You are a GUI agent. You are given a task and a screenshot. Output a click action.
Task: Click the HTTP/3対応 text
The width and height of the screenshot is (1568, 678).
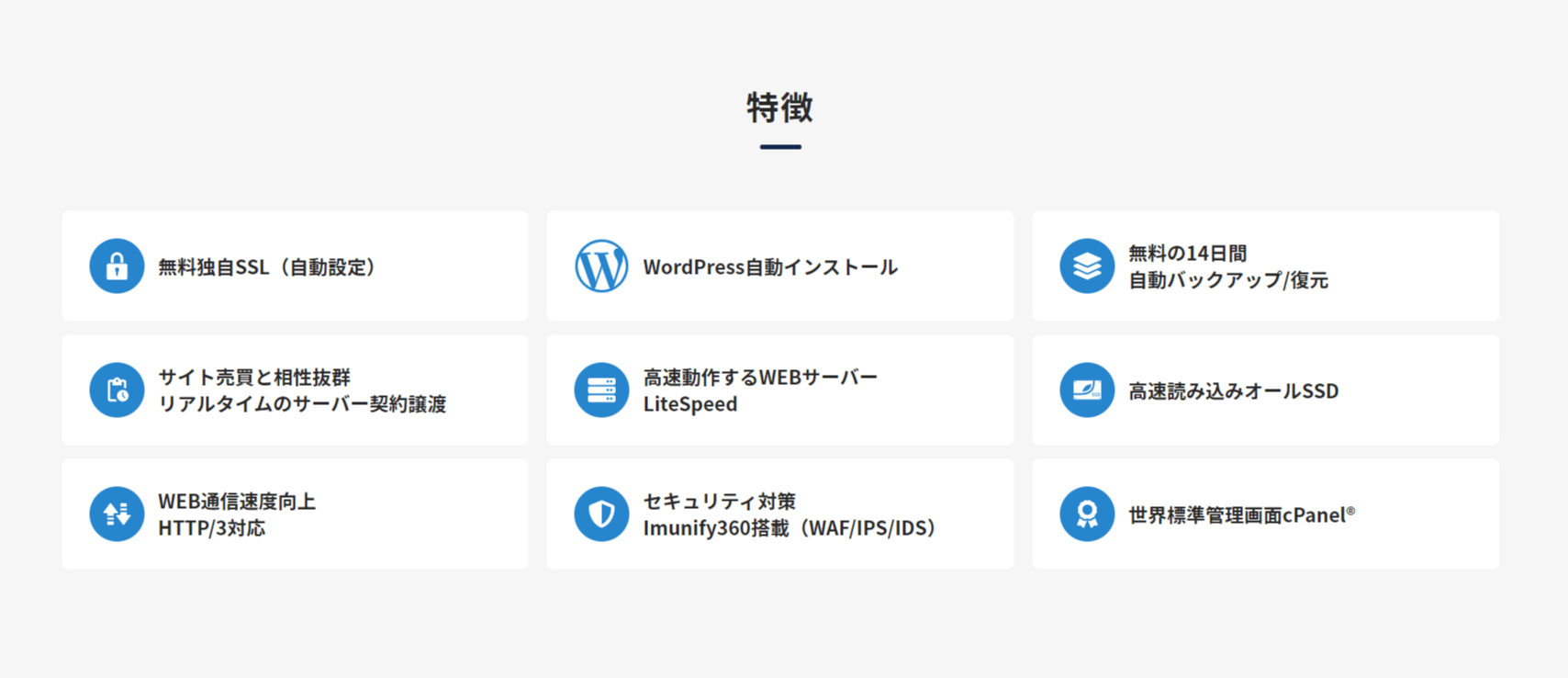(x=211, y=528)
